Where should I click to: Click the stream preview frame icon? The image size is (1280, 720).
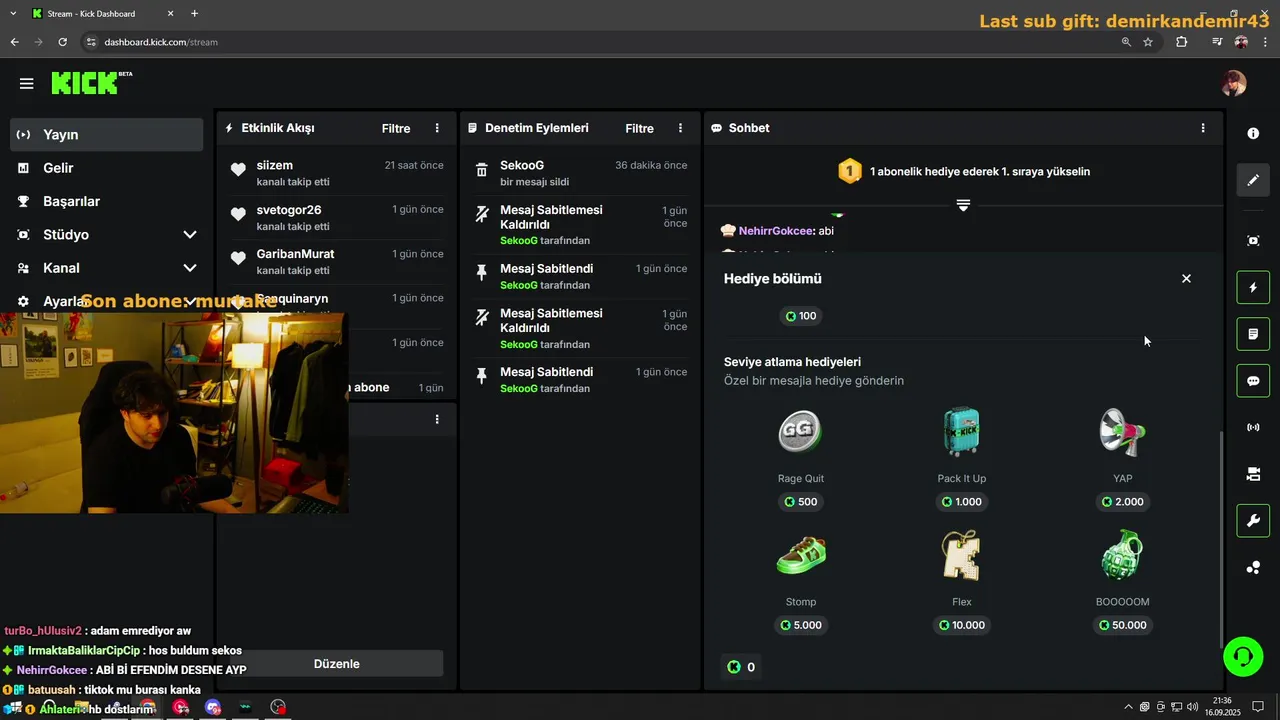1253,241
